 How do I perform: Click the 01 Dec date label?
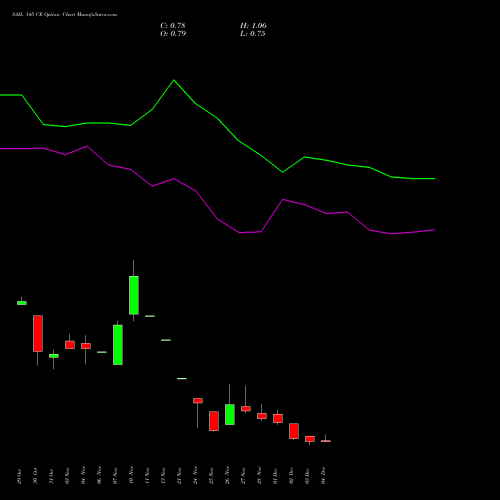tap(275, 476)
